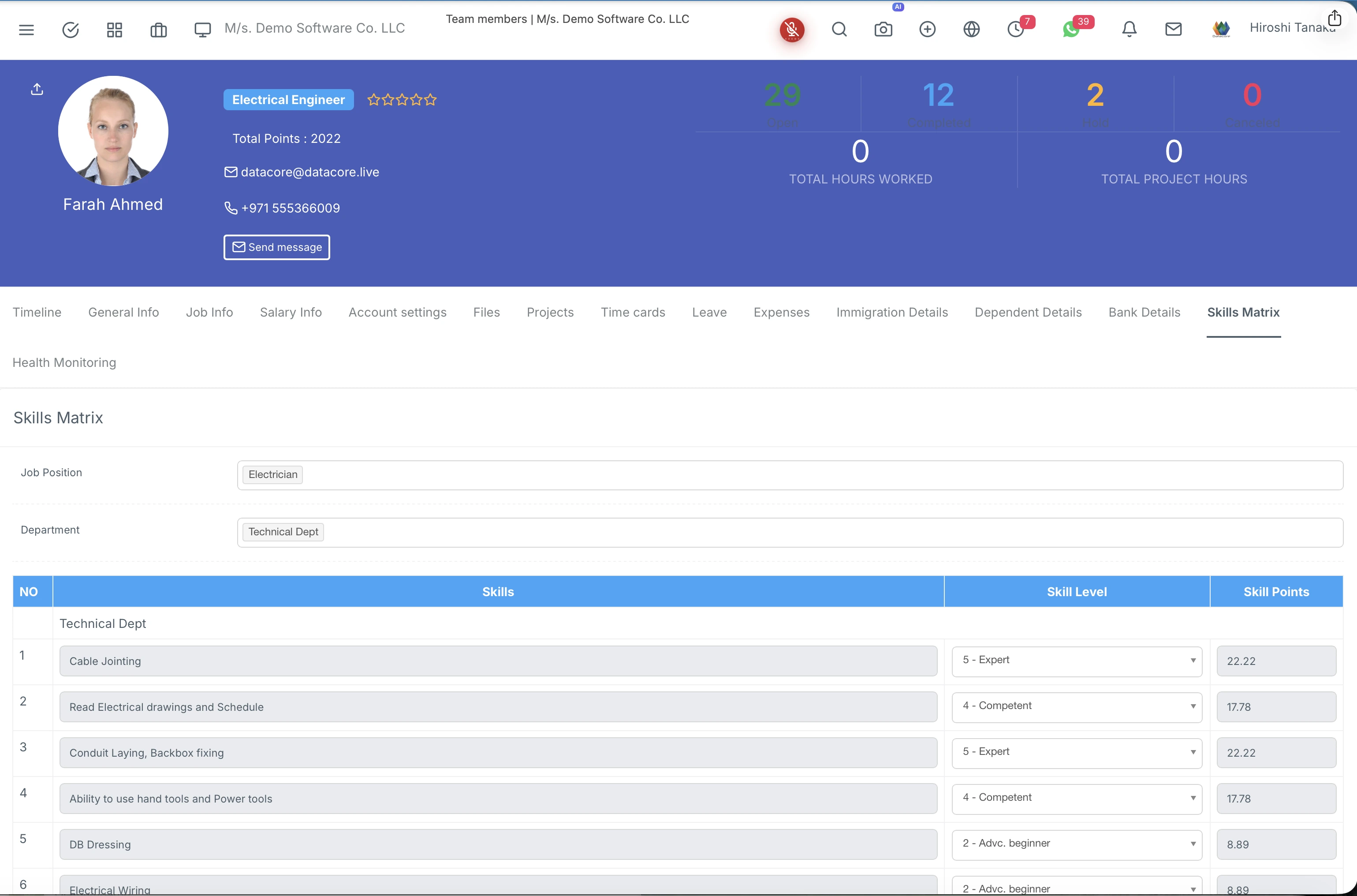Image resolution: width=1357 pixels, height=896 pixels.
Task: Click skill points 22.22 for Cable Jointing
Action: click(x=1276, y=661)
